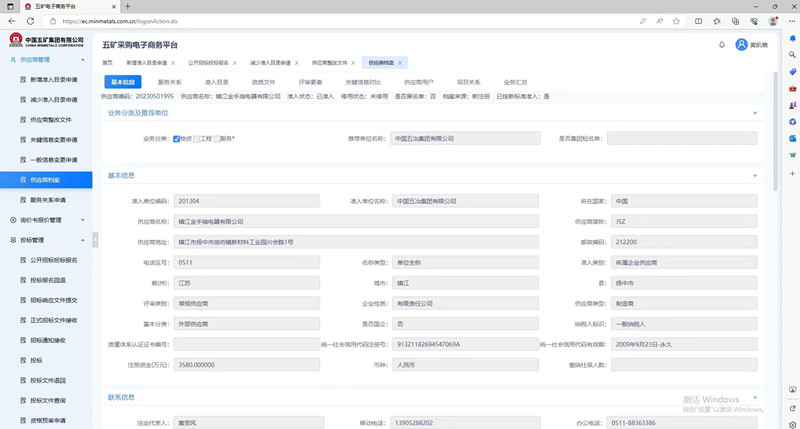Check the 工程 business category checkbox

[197, 139]
